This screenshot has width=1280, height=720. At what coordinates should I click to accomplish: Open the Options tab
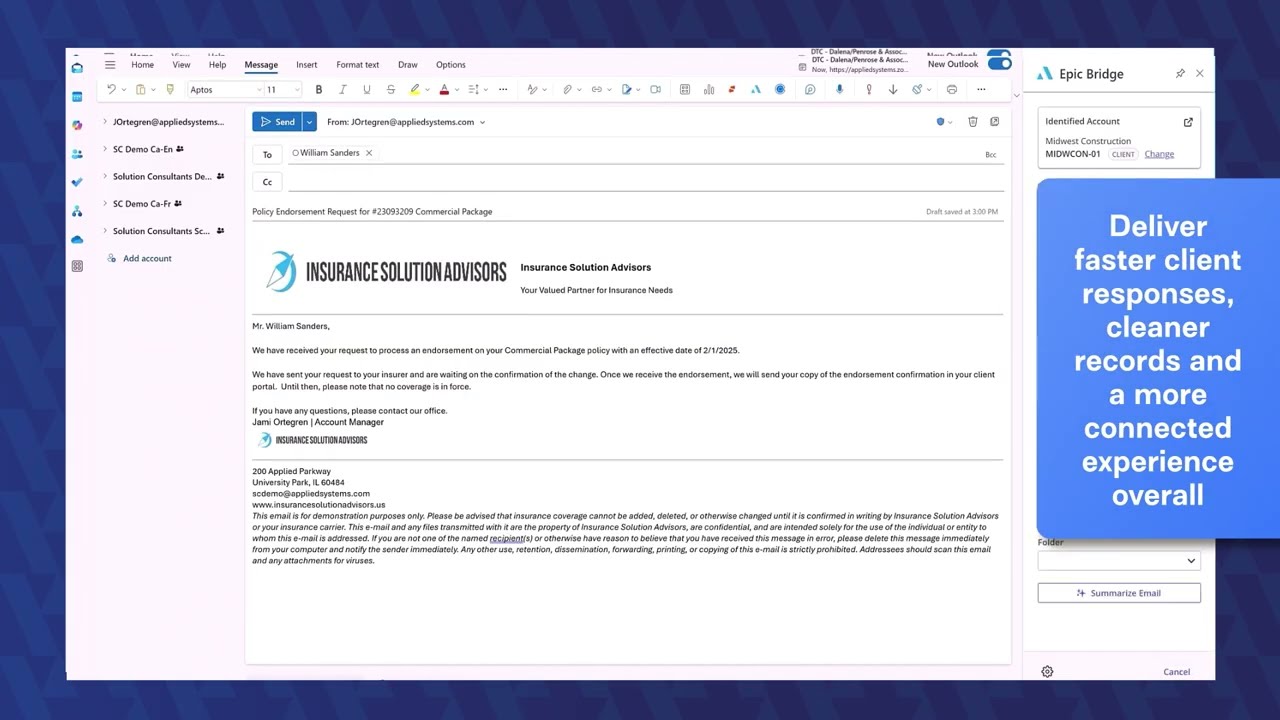(x=451, y=65)
